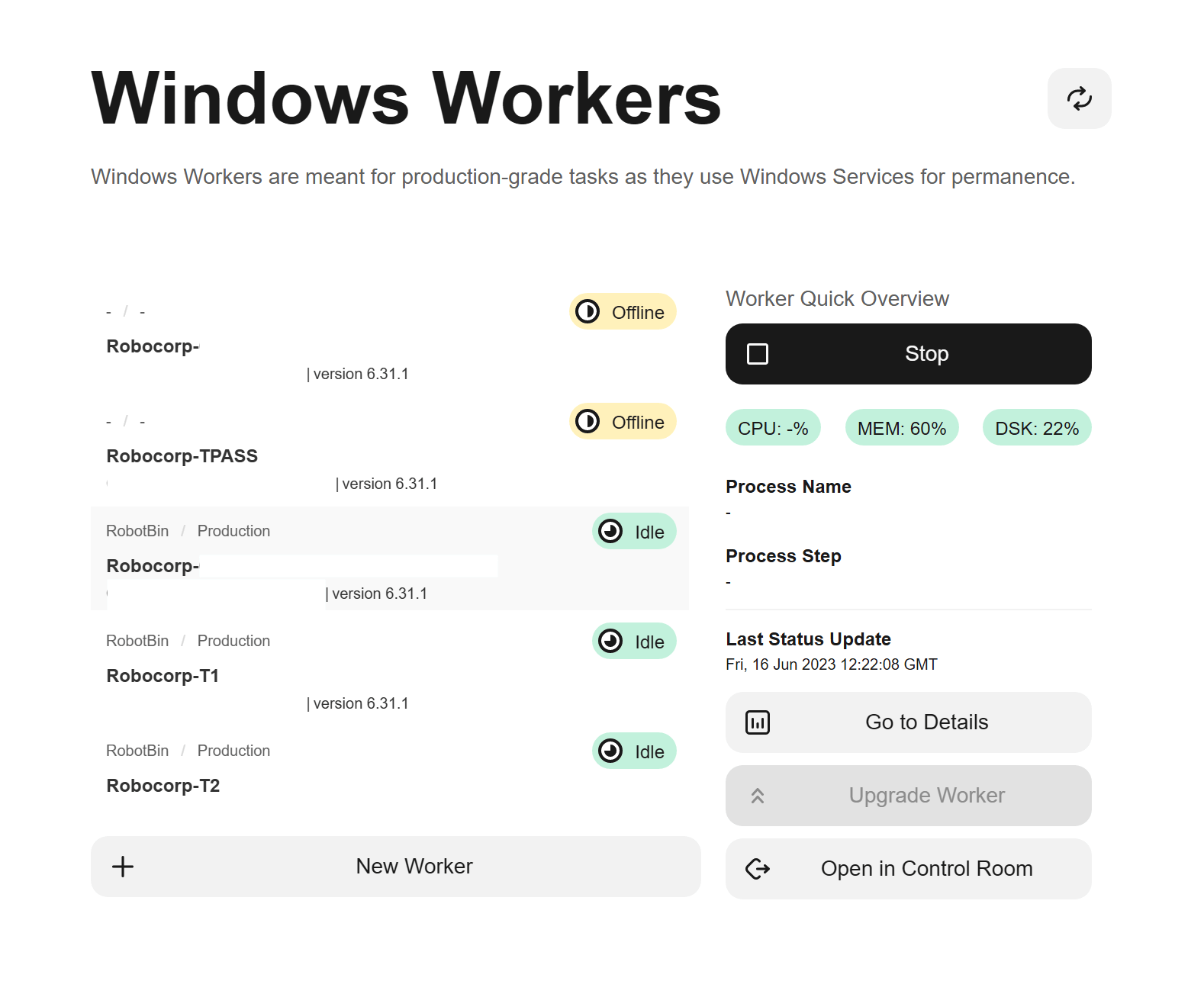Click version 6.31.1 under Robocorp-T1

click(x=361, y=703)
